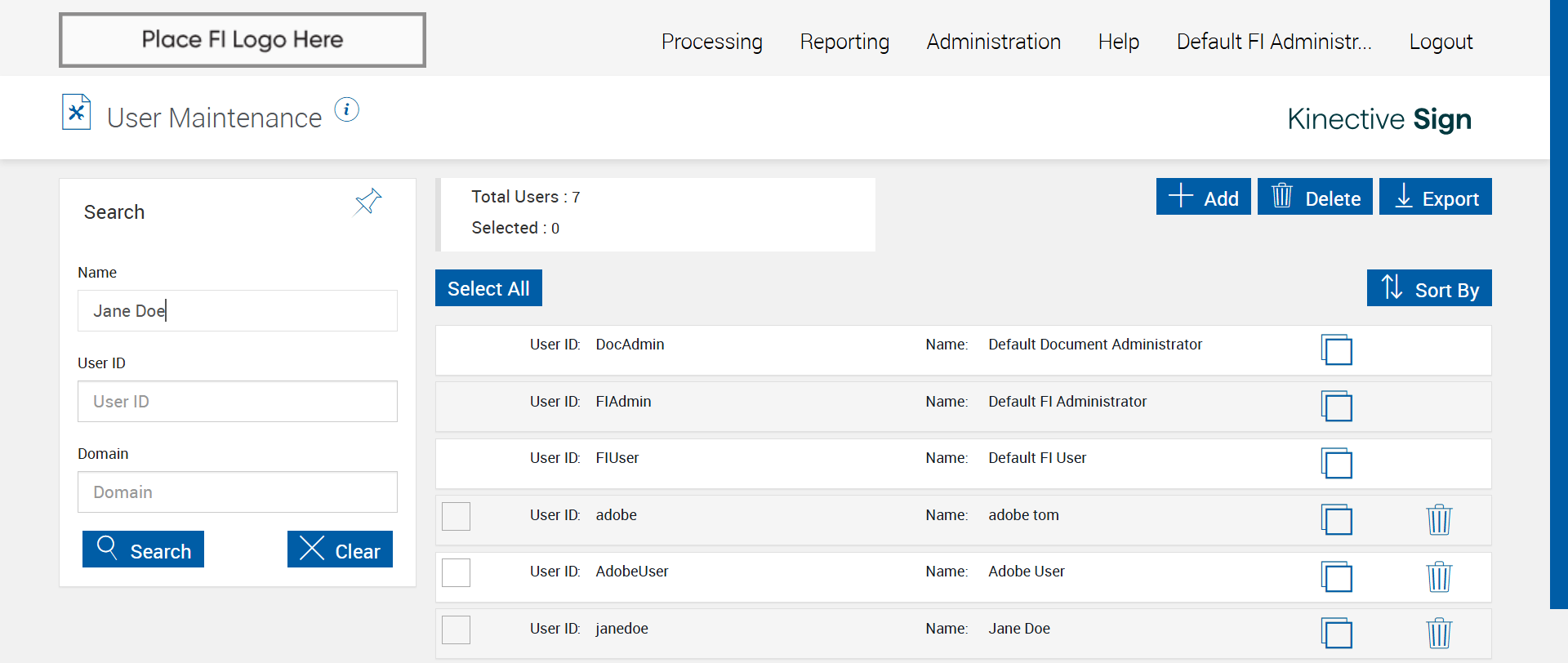Open the Sort By dropdown
This screenshot has width=1568, height=663.
click(x=1428, y=288)
